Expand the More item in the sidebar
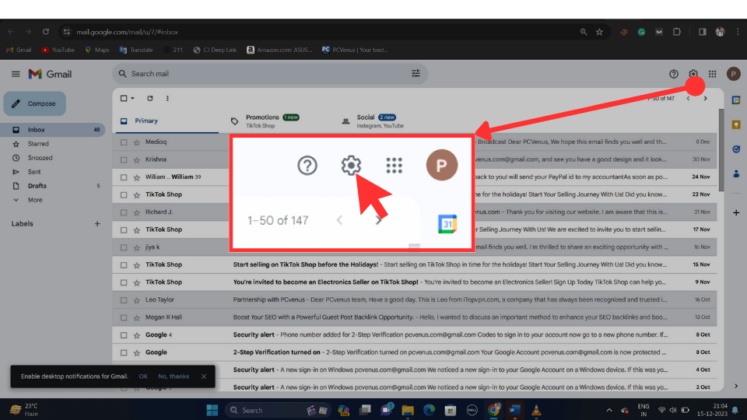The width and height of the screenshot is (747, 420). point(35,200)
